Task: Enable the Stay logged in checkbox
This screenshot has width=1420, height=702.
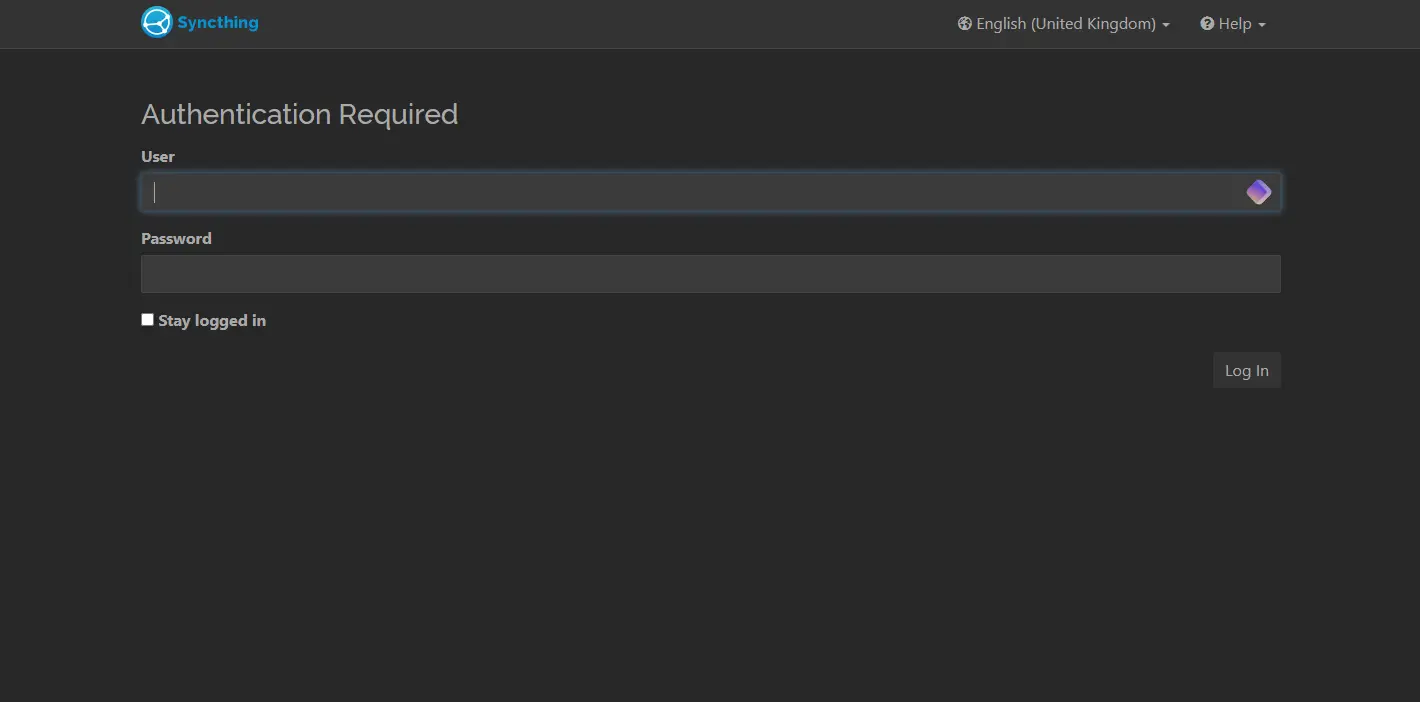Action: point(147,319)
